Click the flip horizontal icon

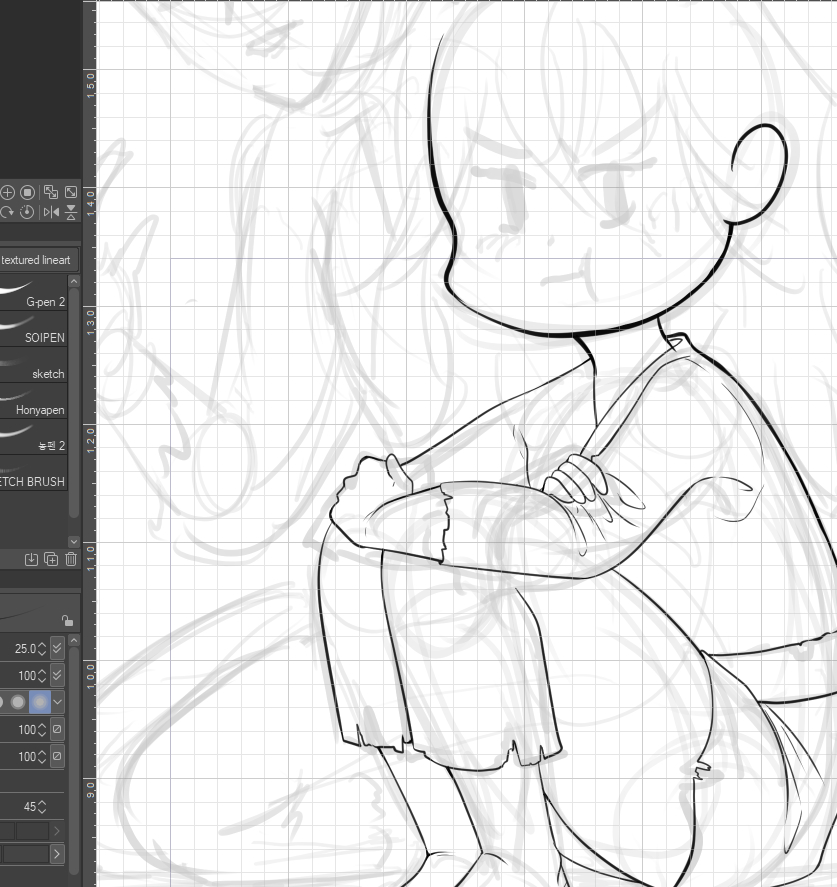[50, 212]
